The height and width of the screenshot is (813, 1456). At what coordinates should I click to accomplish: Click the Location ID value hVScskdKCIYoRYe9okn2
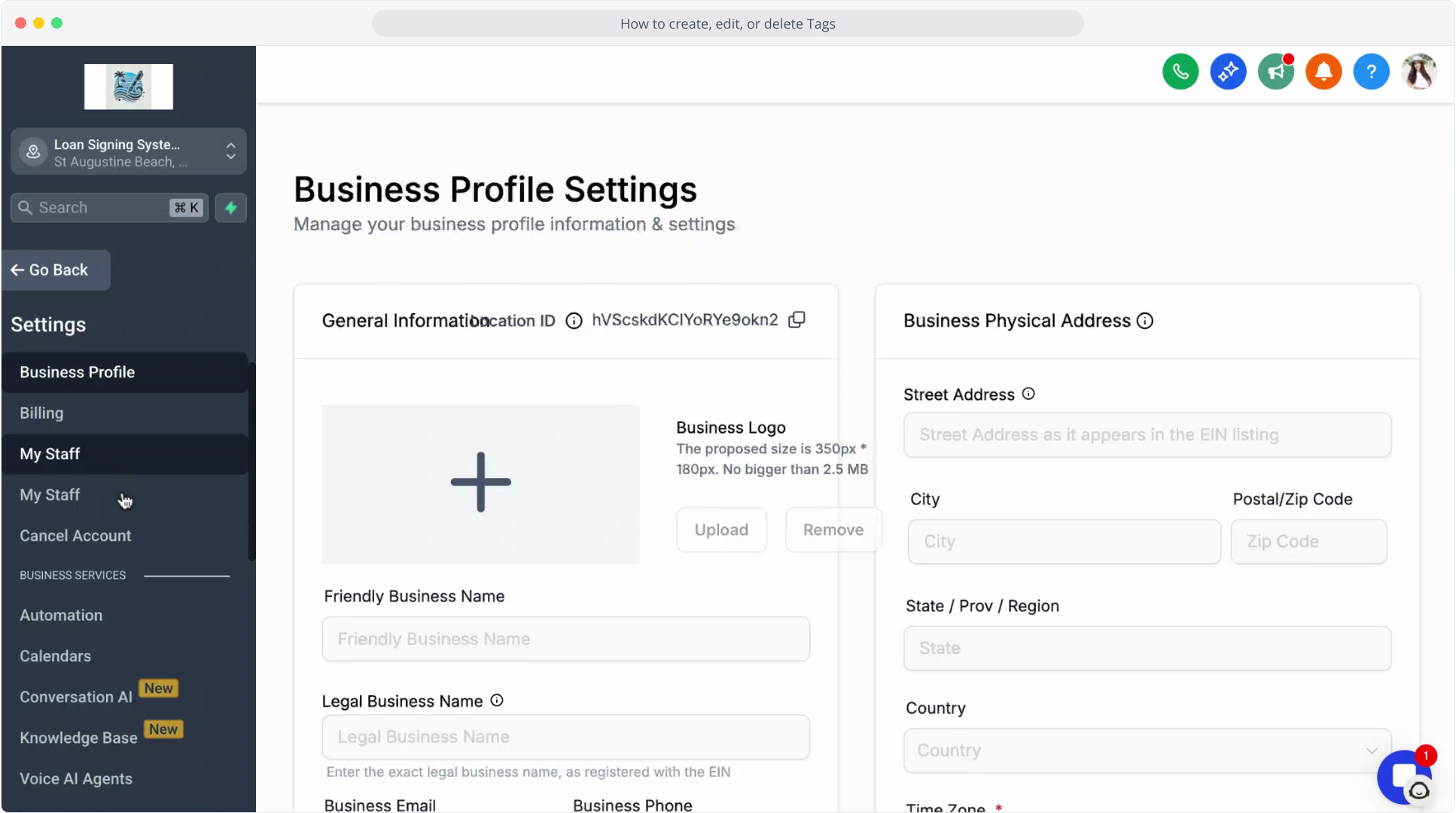(x=685, y=320)
